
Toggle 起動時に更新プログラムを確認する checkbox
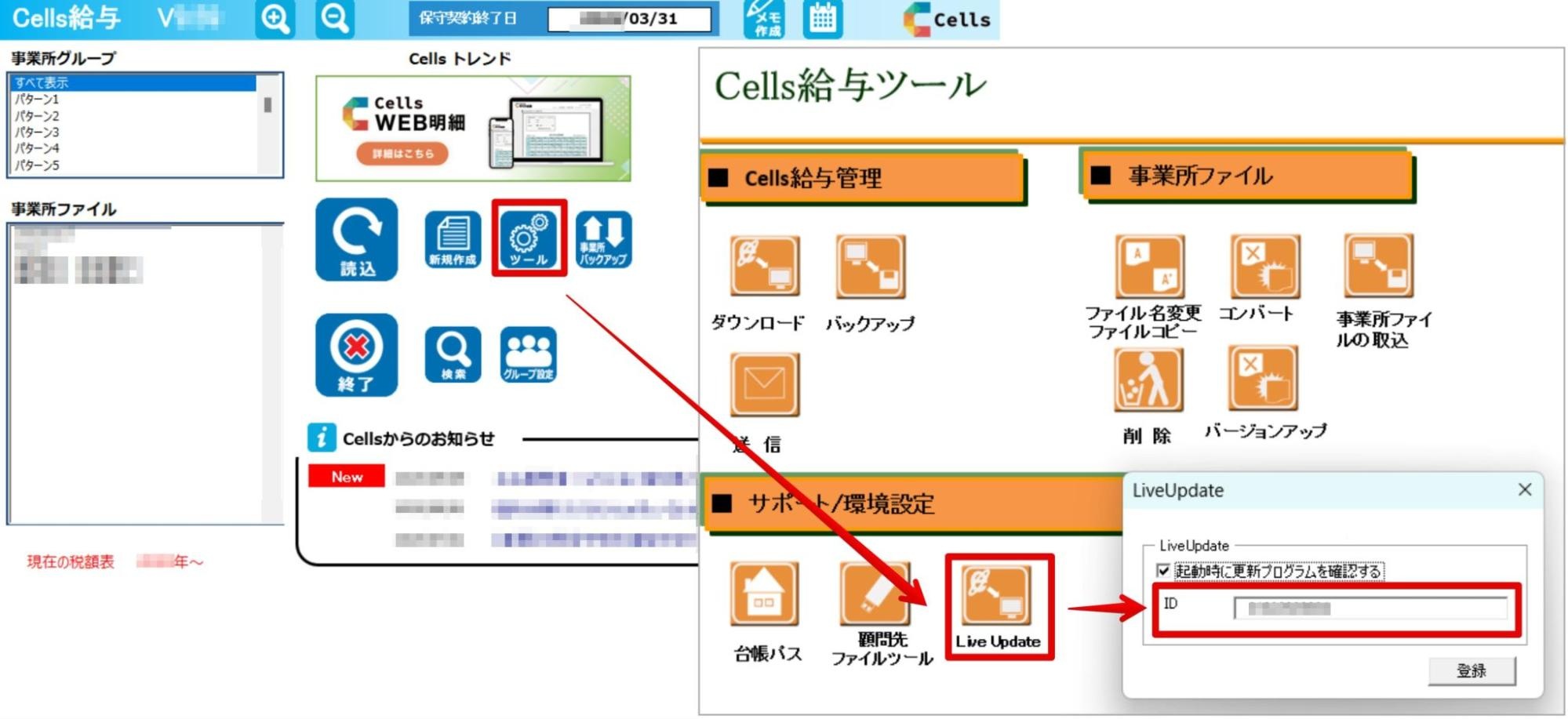[x=1163, y=571]
